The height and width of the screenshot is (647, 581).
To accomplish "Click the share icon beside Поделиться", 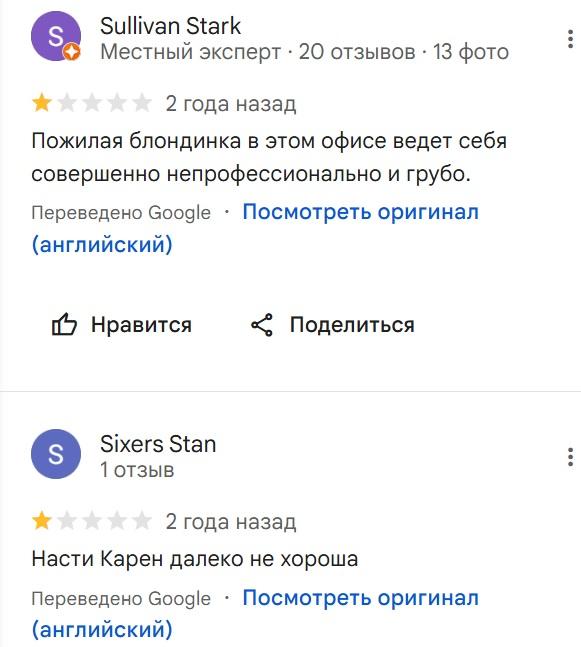I will [262, 325].
